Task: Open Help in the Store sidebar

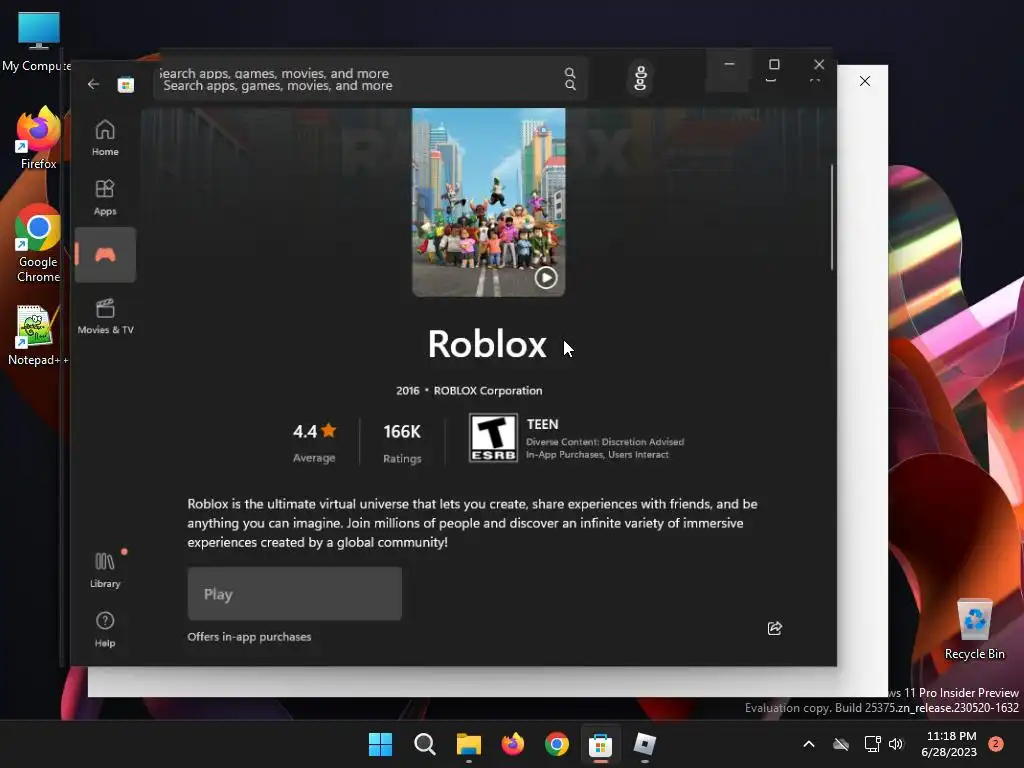Action: coord(105,630)
